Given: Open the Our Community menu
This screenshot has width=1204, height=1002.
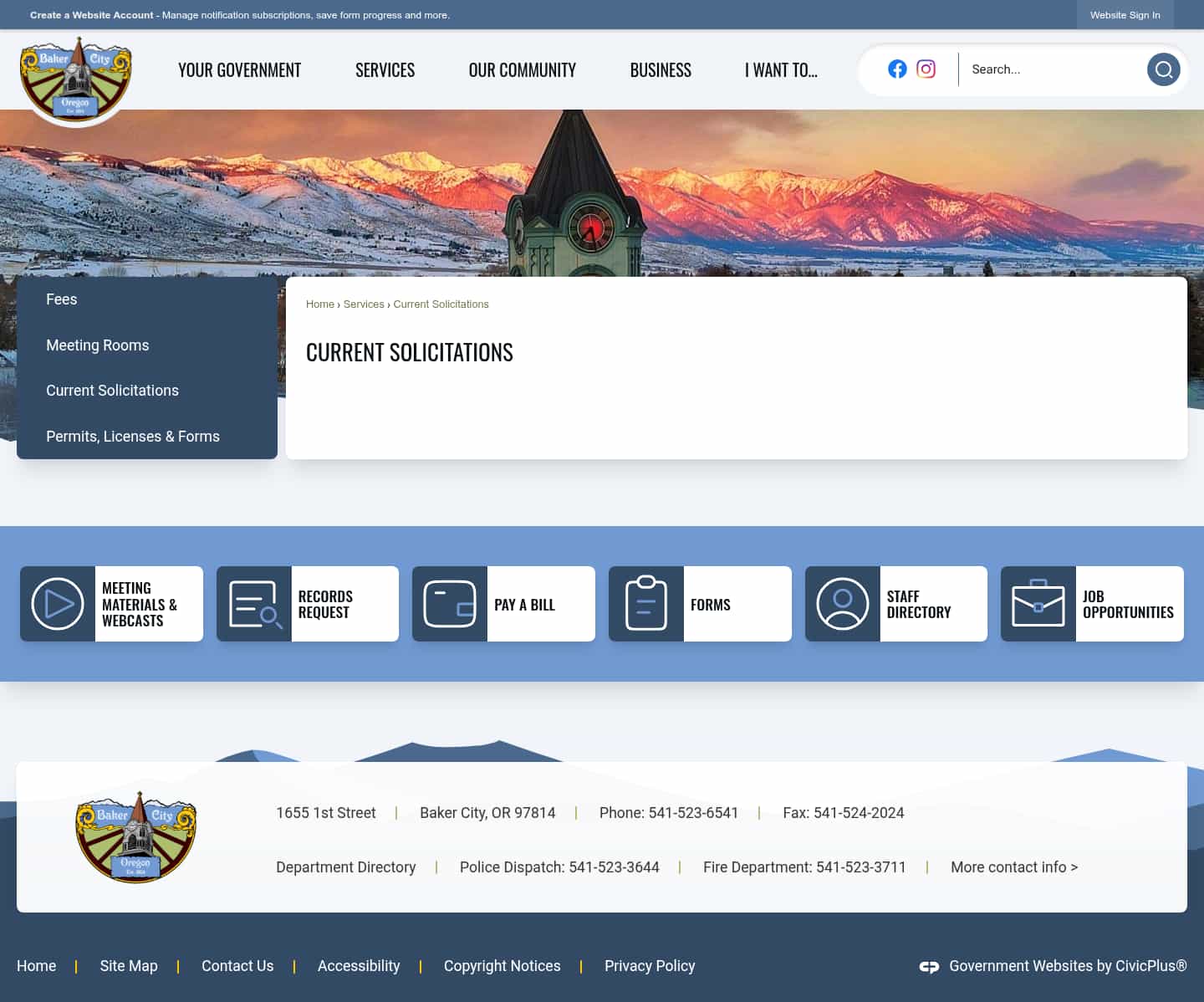Looking at the screenshot, I should (x=522, y=70).
